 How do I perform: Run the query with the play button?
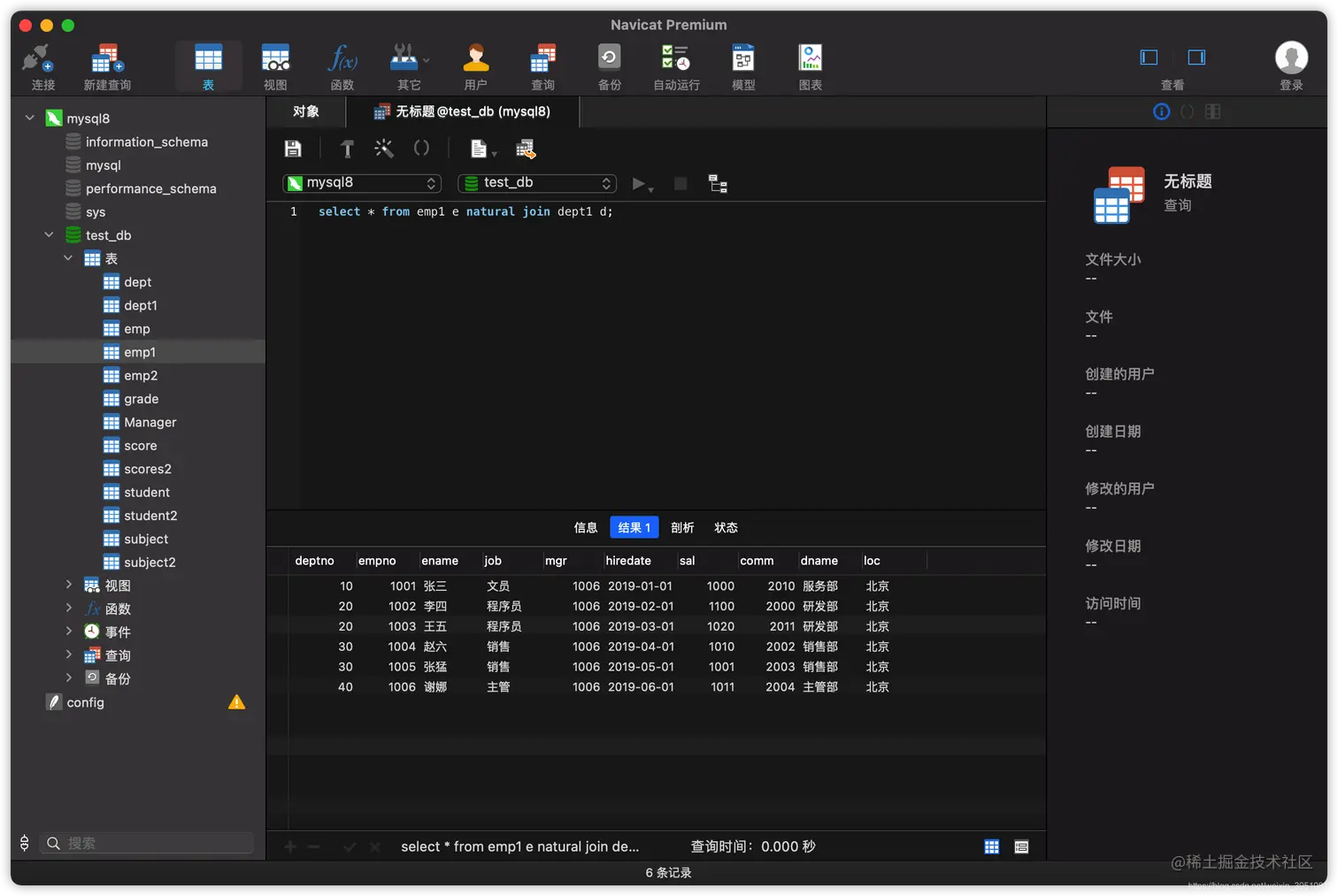point(638,183)
